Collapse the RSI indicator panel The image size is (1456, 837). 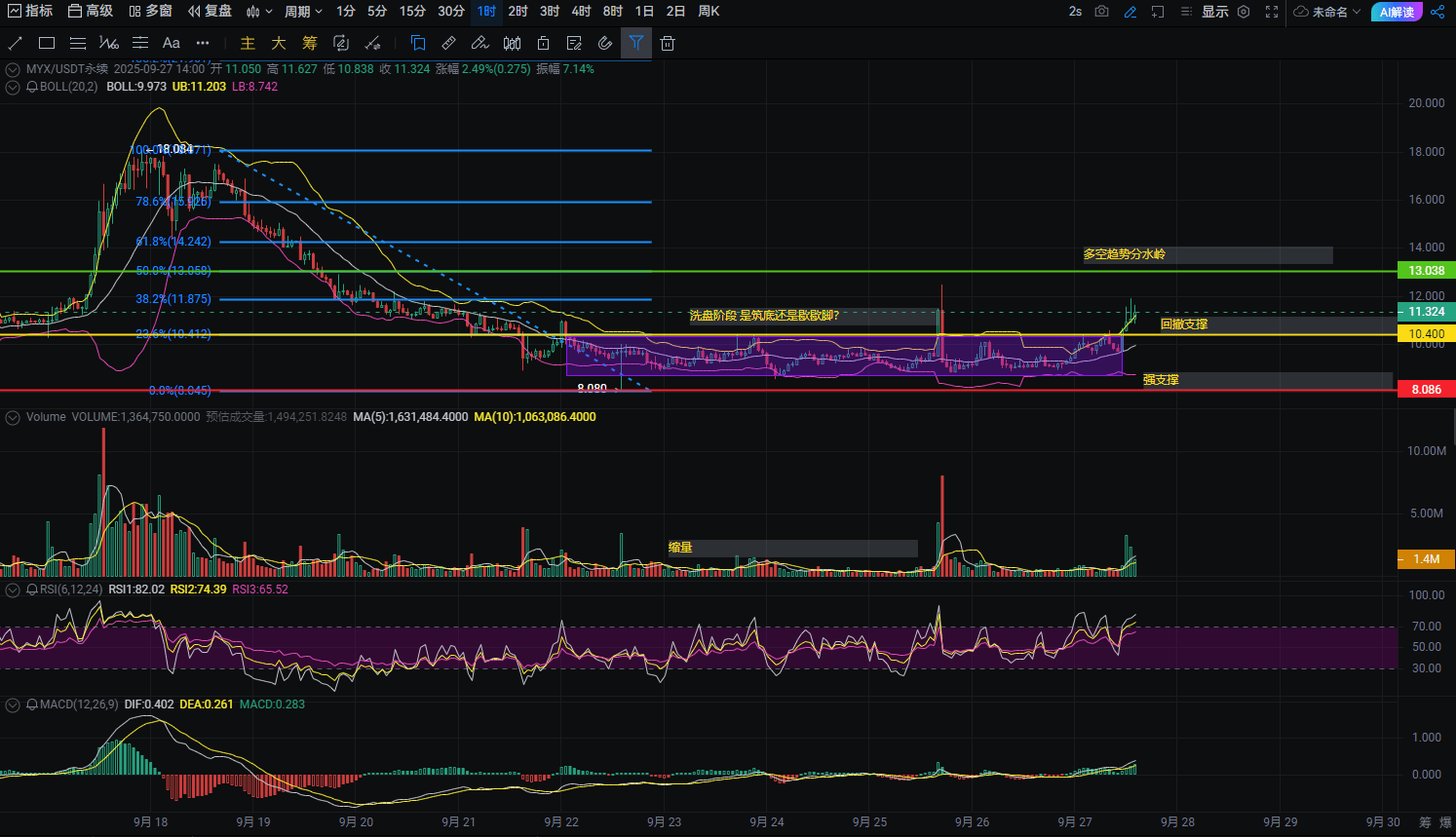click(x=13, y=590)
